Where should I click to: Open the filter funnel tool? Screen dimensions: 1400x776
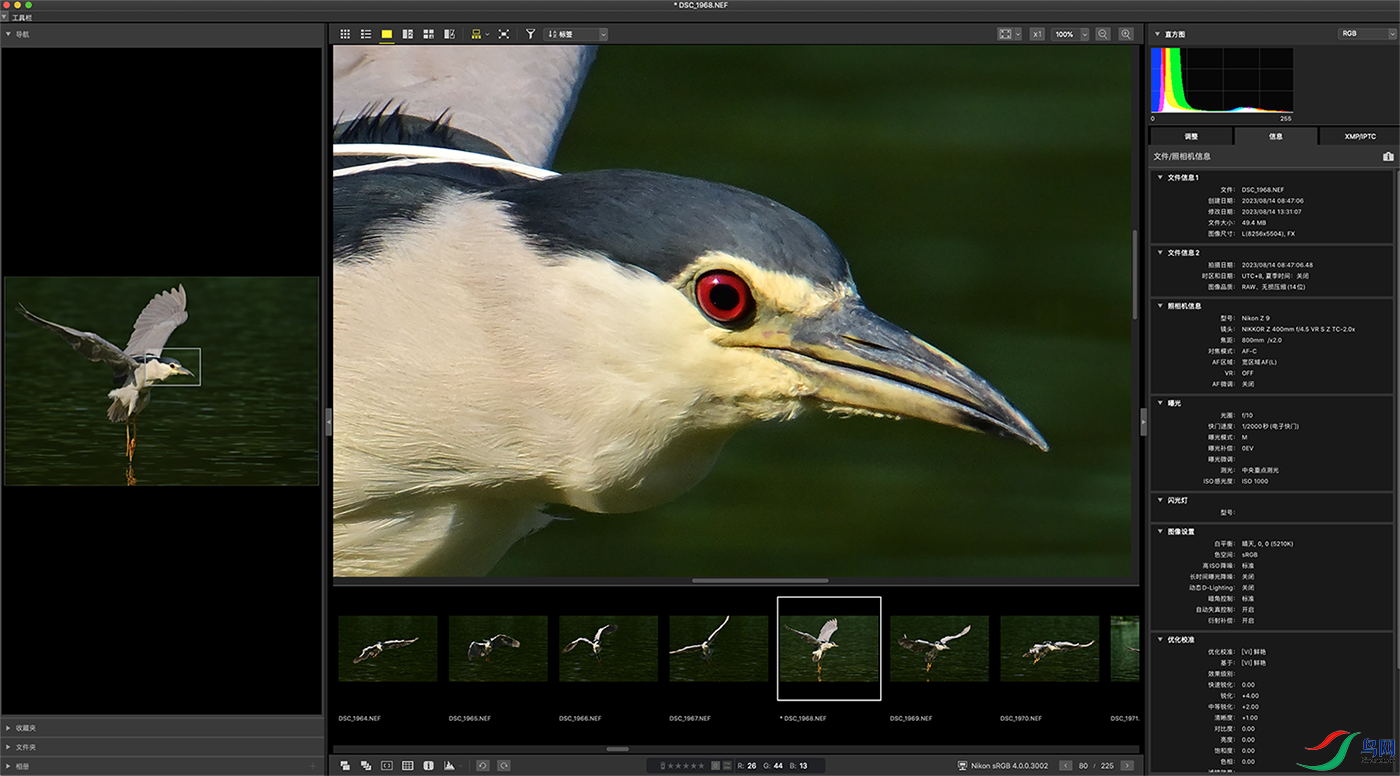click(530, 34)
